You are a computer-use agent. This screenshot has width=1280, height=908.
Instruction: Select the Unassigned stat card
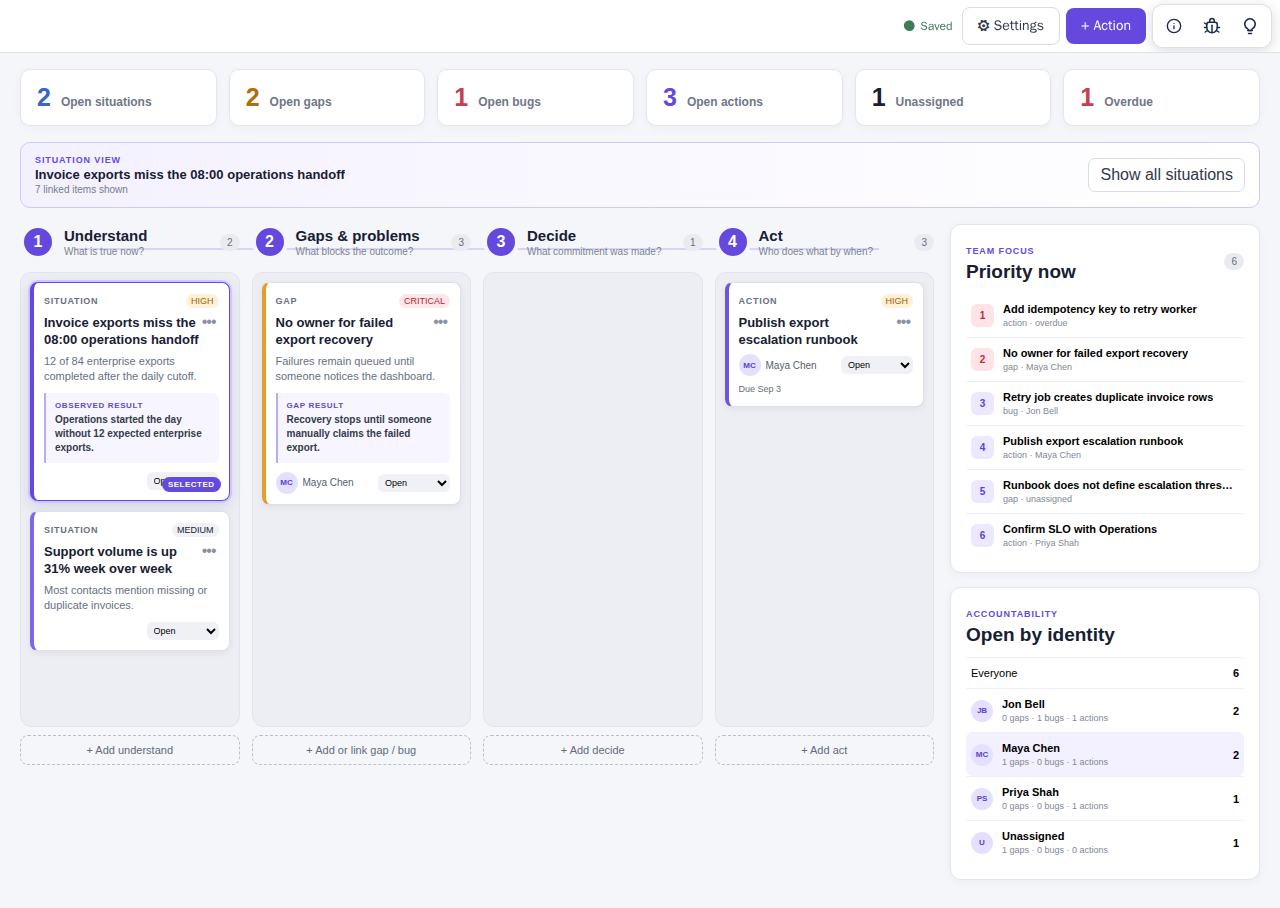coord(953,98)
